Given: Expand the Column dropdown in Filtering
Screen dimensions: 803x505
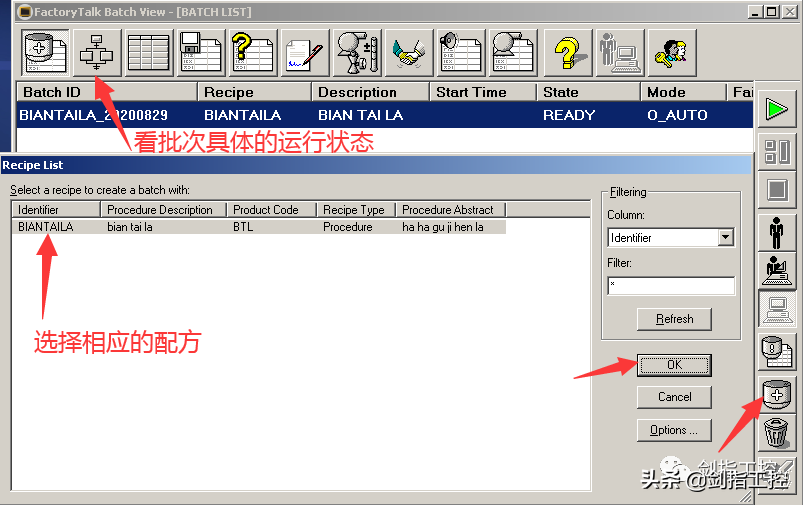Looking at the screenshot, I should pyautogui.click(x=725, y=237).
